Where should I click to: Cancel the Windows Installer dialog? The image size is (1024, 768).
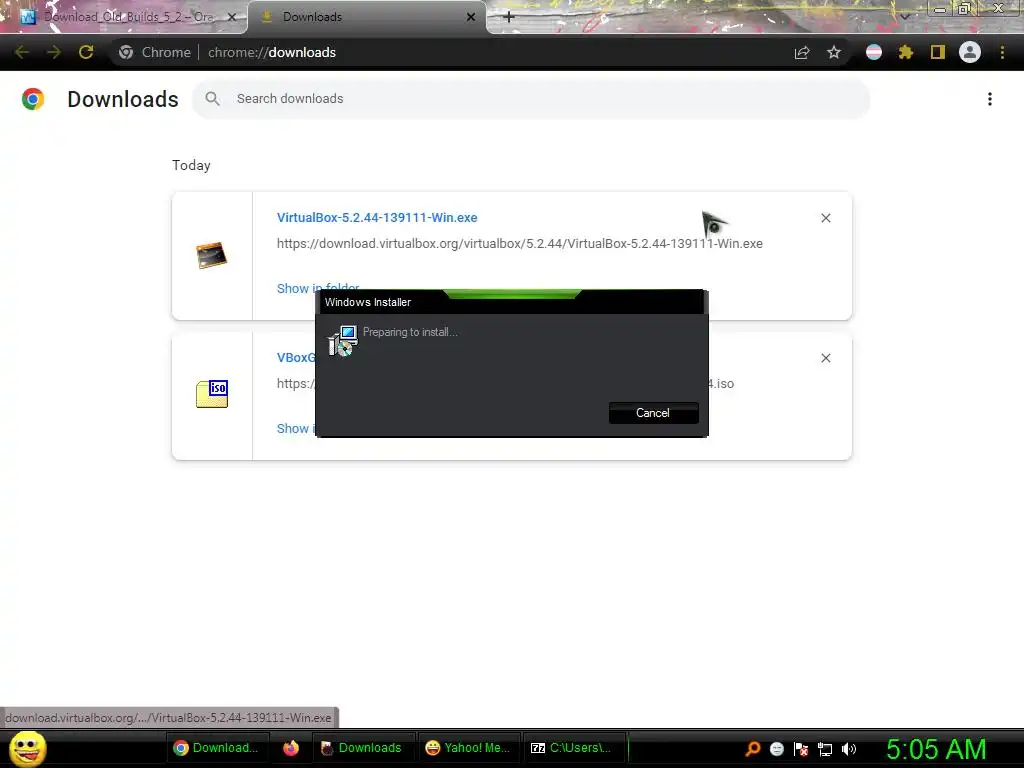tap(653, 413)
